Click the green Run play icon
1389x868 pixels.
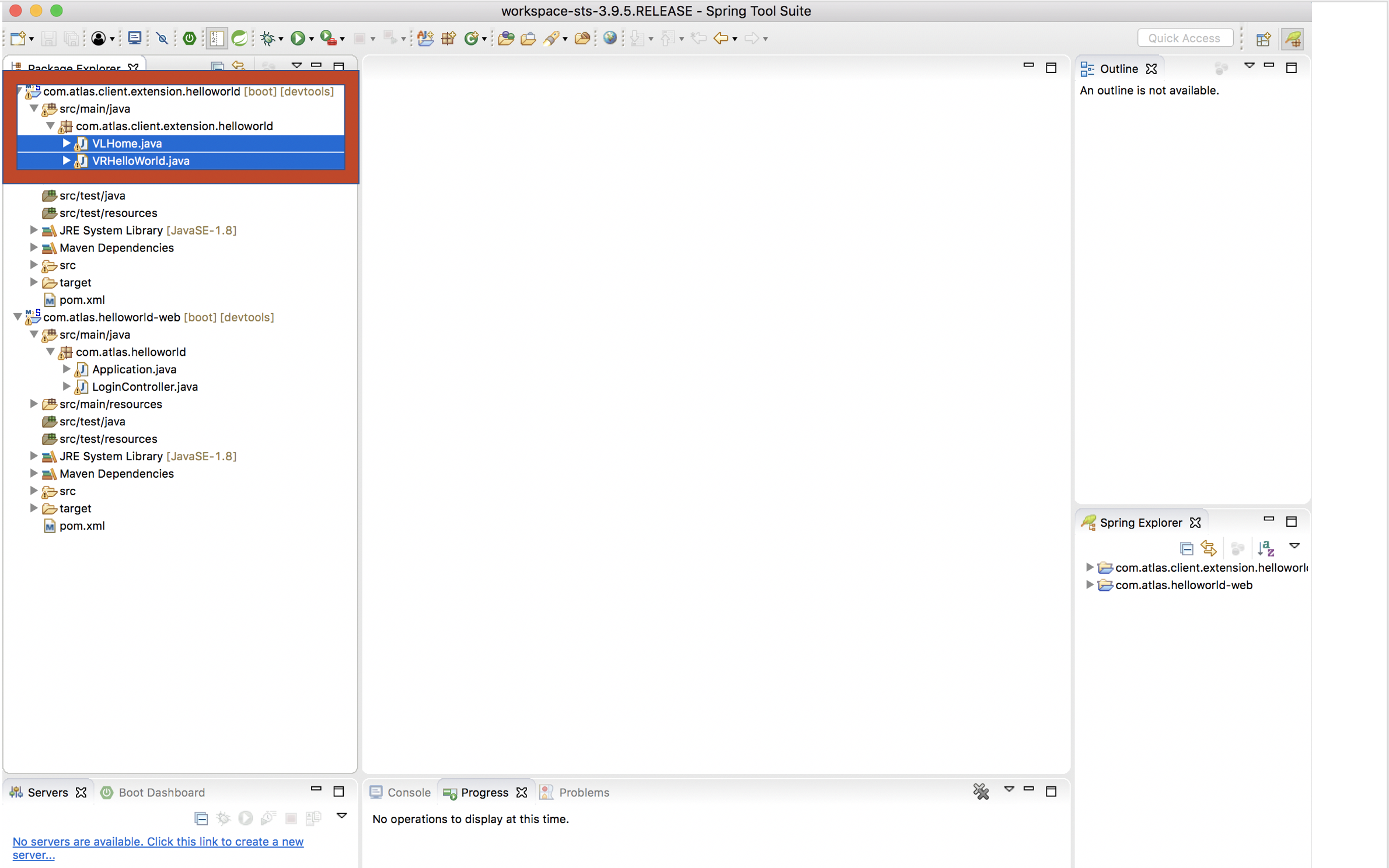point(298,38)
